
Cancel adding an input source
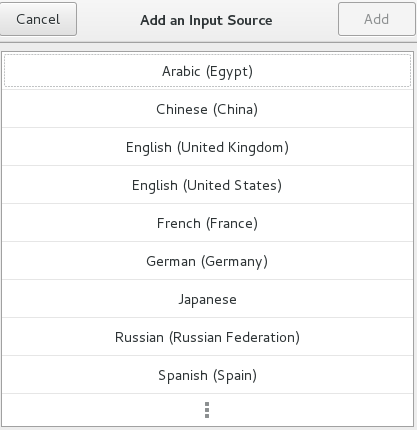38,19
